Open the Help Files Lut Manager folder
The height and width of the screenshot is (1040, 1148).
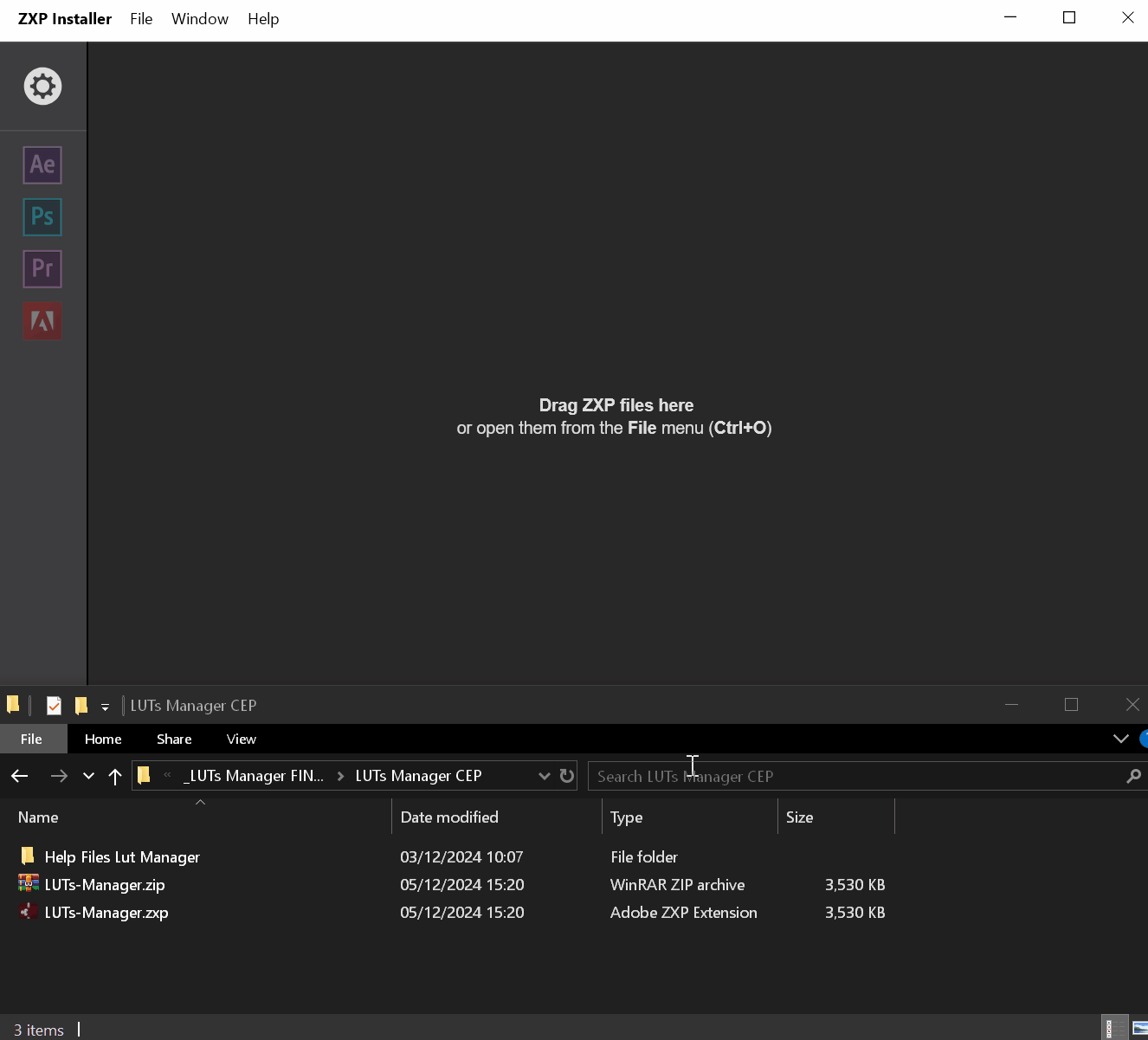click(121, 856)
